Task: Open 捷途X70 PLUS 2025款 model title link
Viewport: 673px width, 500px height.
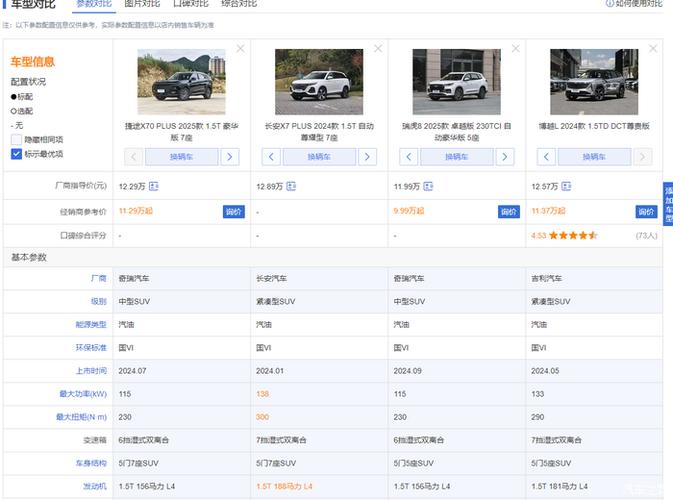Action: [182, 132]
